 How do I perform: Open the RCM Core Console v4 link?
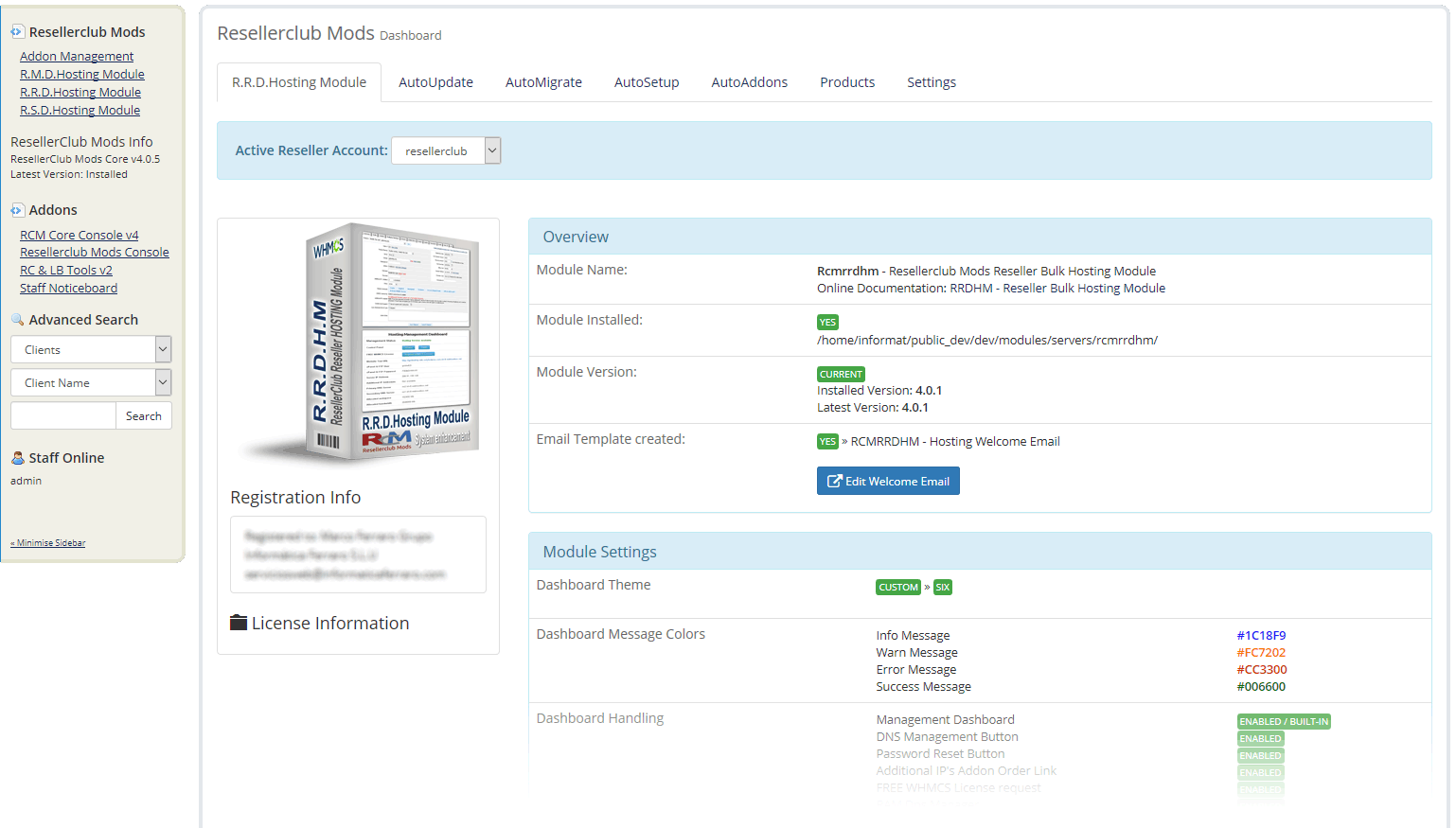point(80,235)
